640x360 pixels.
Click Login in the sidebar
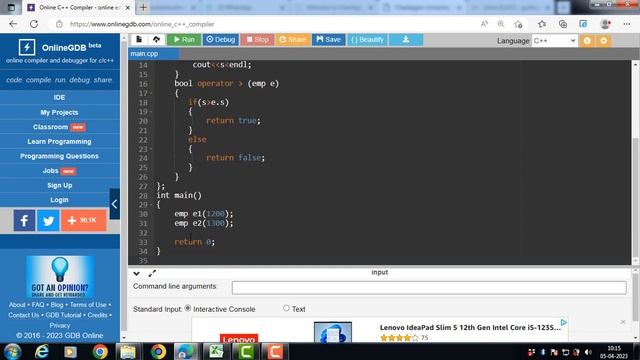click(60, 200)
